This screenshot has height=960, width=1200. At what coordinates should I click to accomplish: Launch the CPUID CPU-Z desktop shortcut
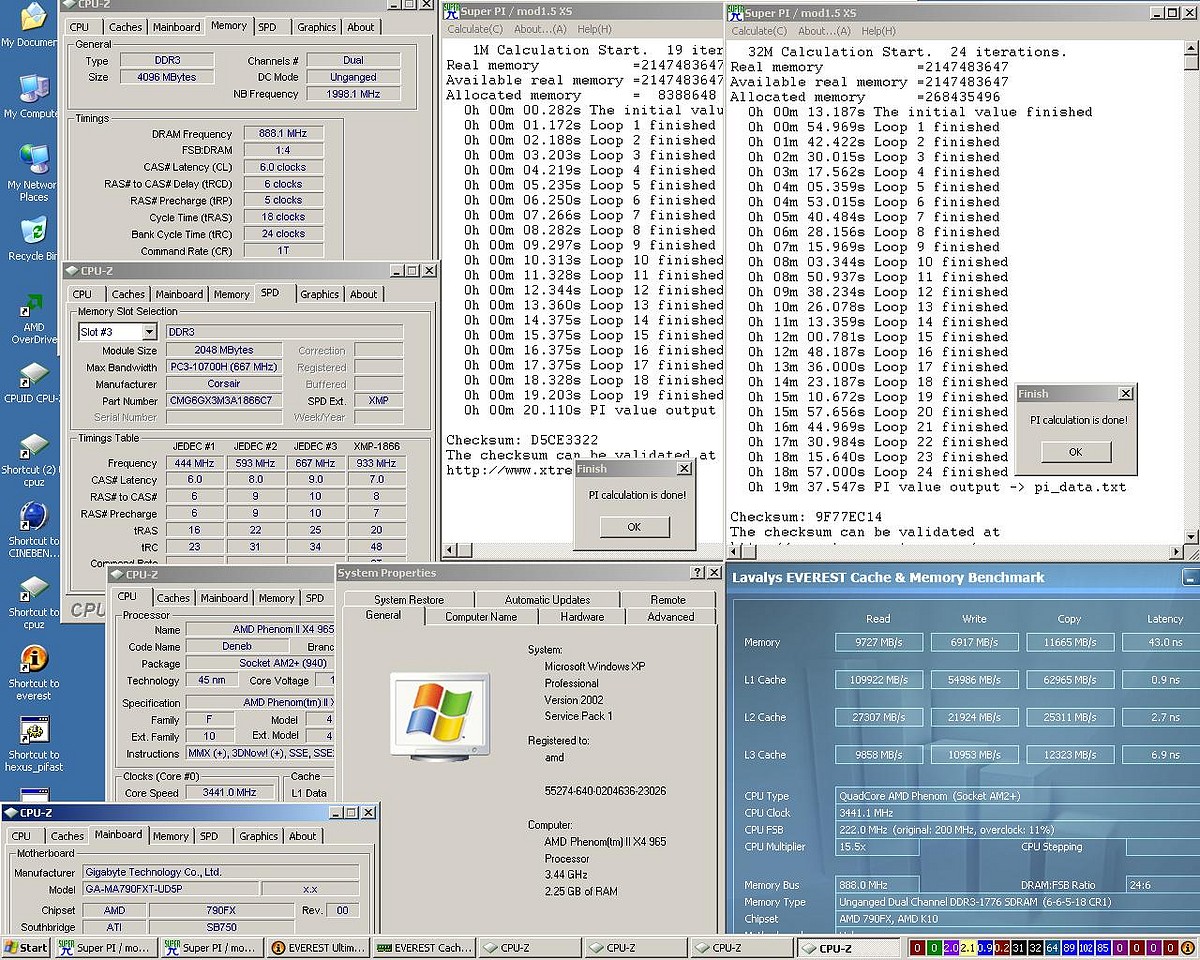click(32, 383)
